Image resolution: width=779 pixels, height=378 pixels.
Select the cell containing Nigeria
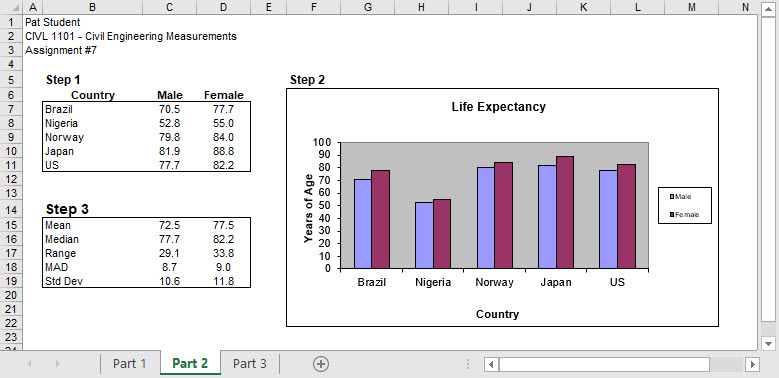click(93, 123)
